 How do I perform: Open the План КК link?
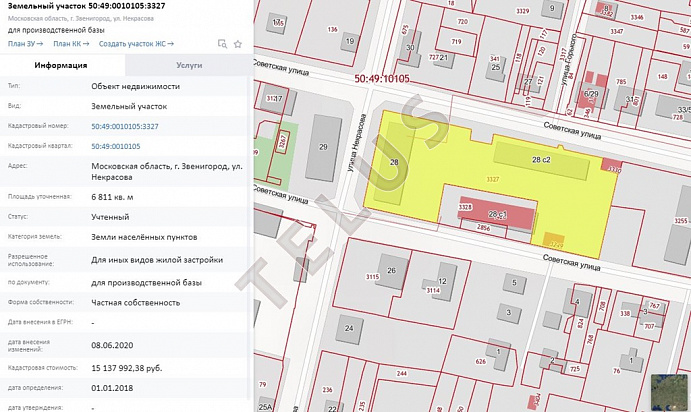(71, 44)
